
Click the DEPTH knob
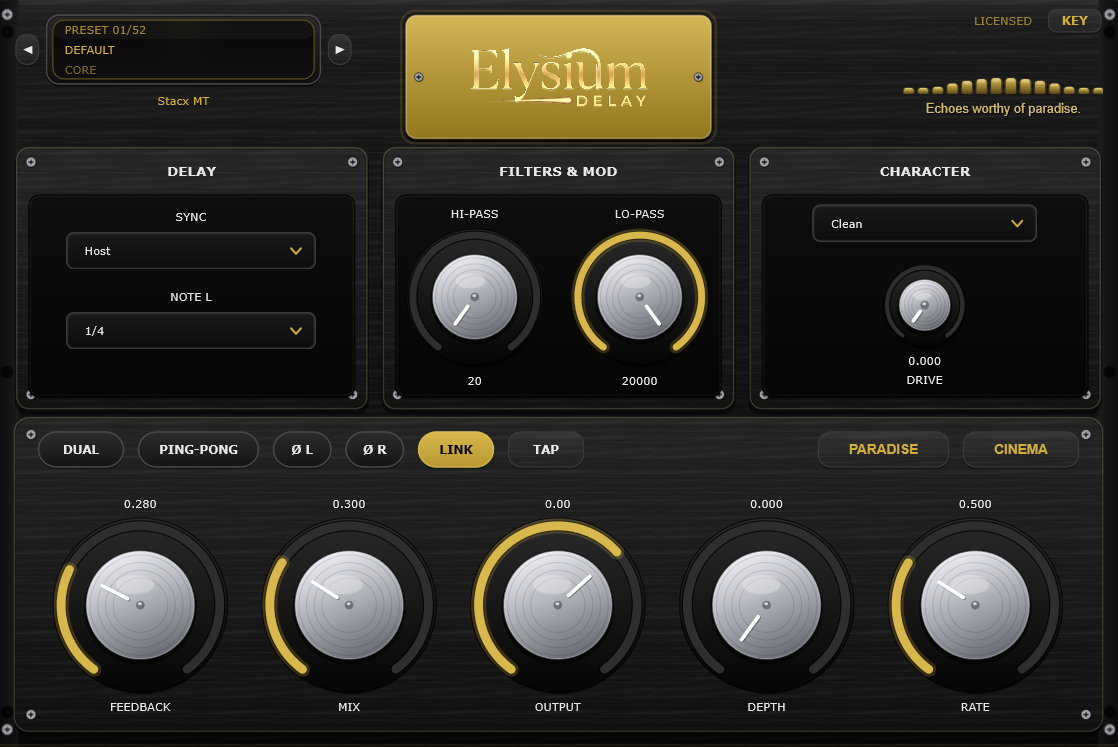766,605
